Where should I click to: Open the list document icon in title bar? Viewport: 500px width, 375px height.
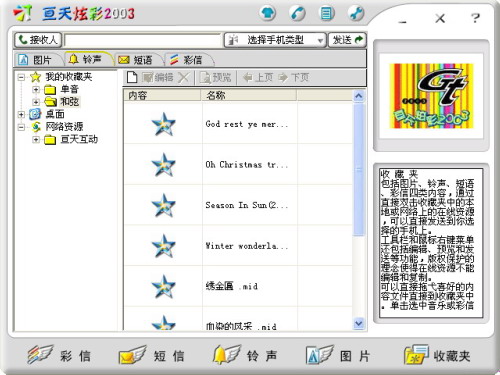tap(326, 14)
